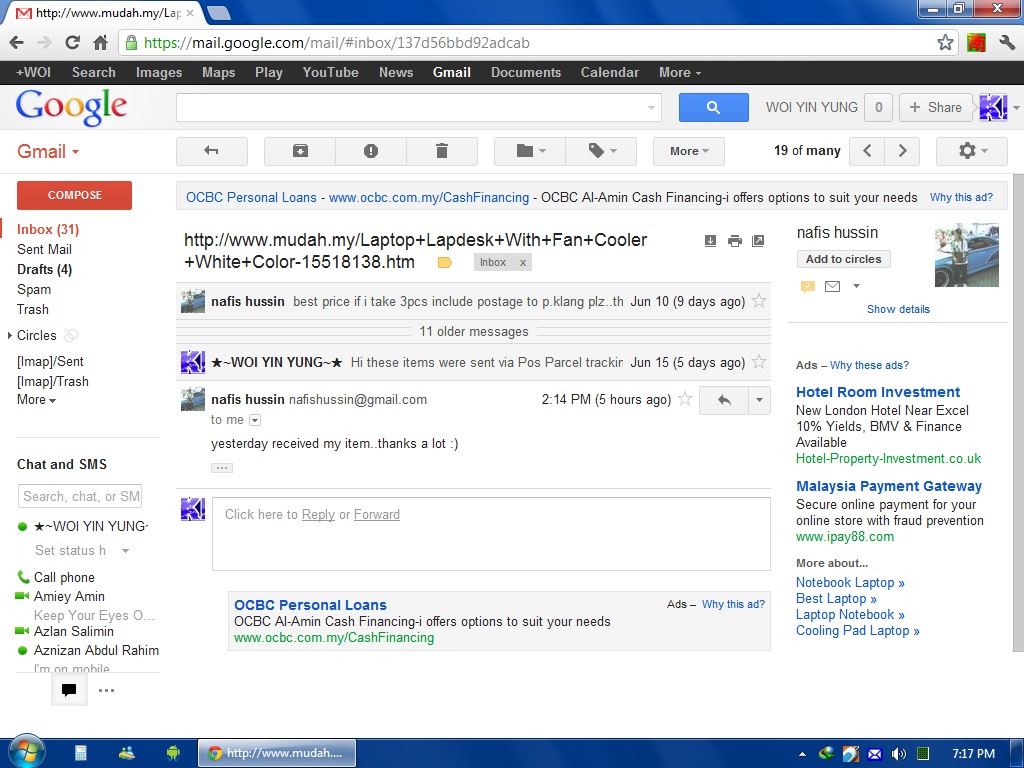Click the Chrome taskbar button for mudah page
The width and height of the screenshot is (1024, 768).
[x=277, y=753]
